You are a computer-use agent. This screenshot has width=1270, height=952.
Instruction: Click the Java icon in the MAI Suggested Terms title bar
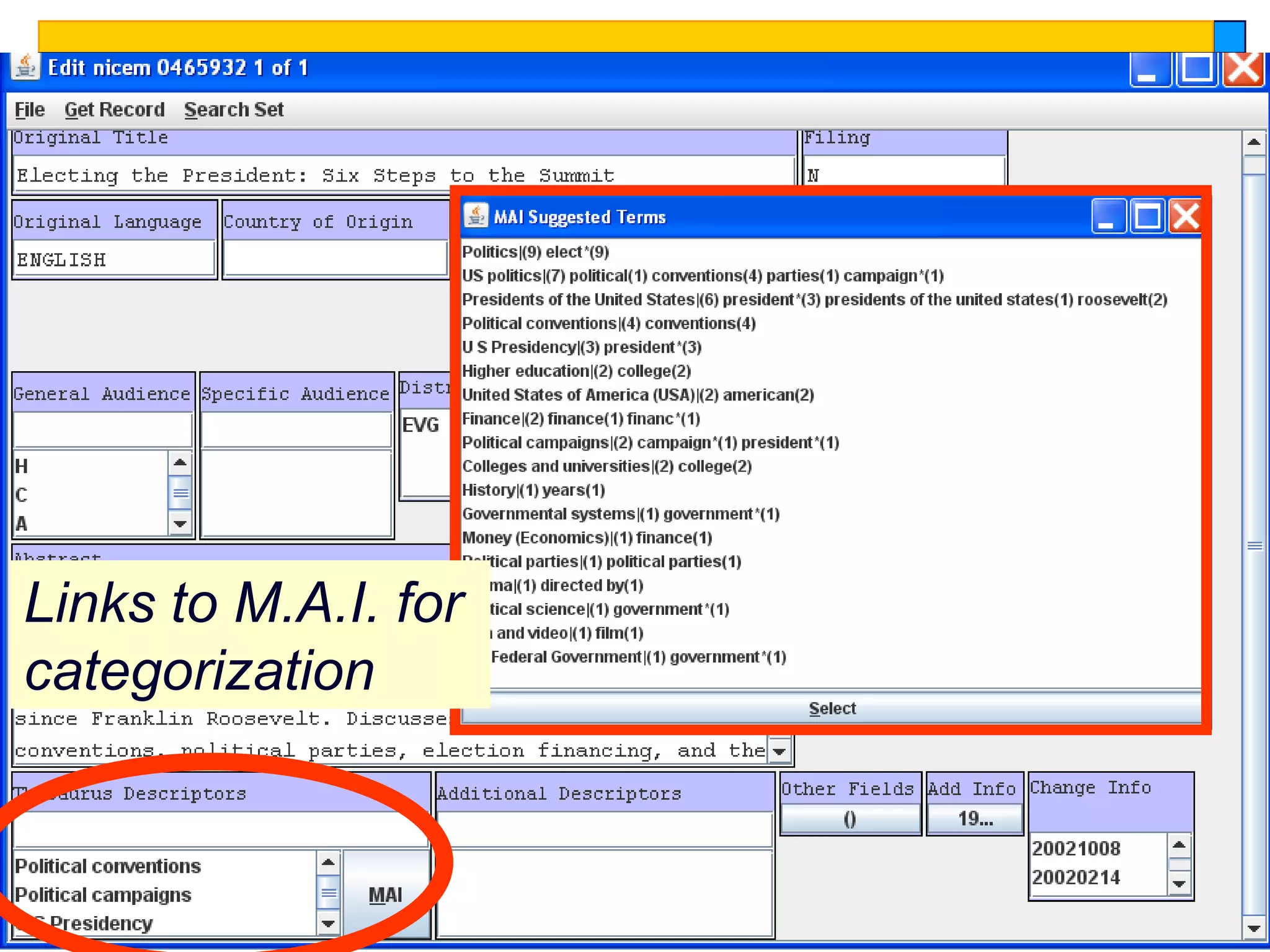[x=476, y=216]
